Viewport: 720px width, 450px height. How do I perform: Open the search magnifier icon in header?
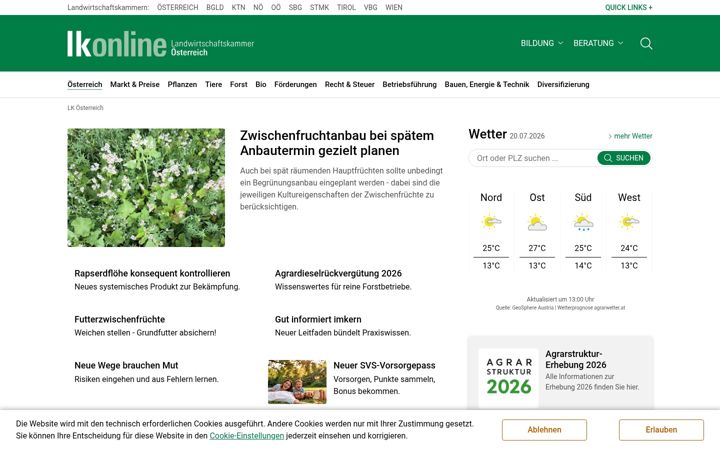(x=646, y=43)
